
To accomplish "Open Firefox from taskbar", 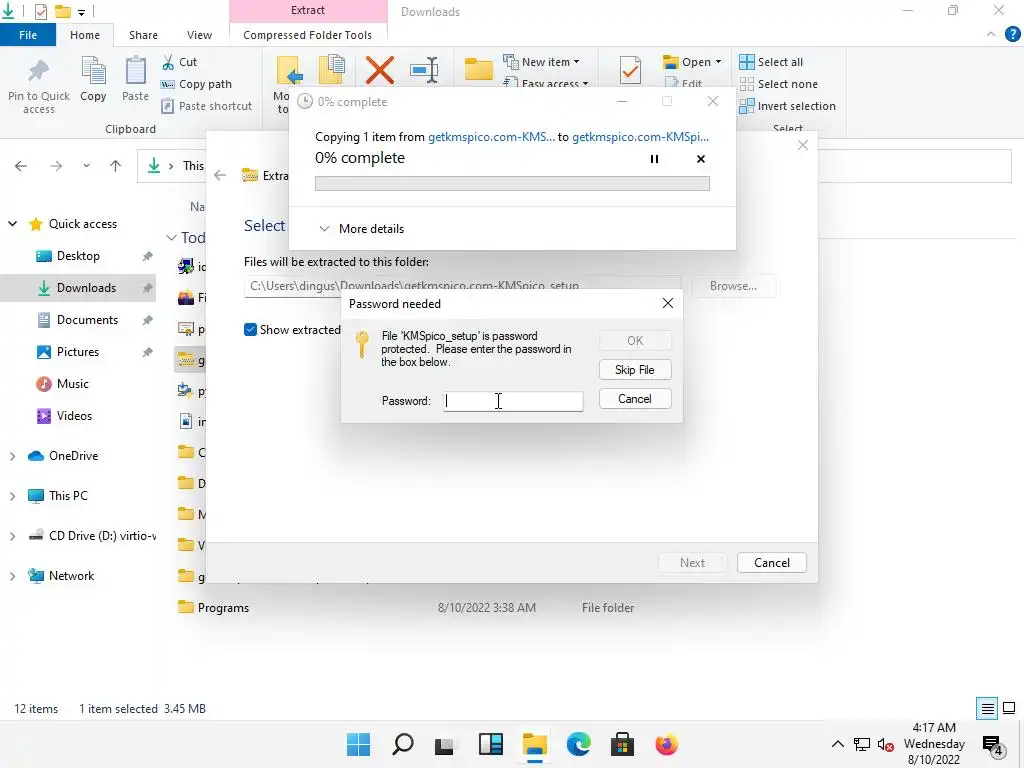I will (666, 744).
